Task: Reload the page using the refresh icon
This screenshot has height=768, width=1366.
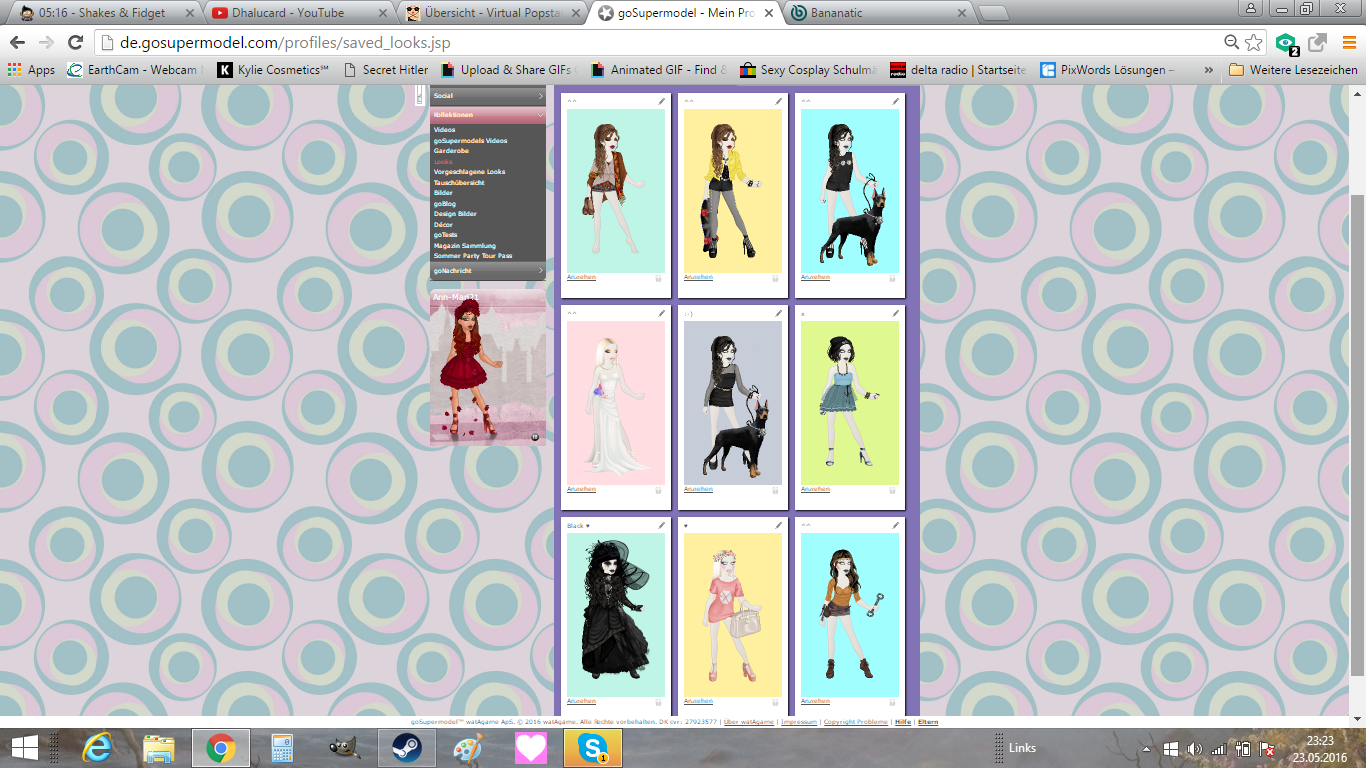Action: click(x=75, y=43)
